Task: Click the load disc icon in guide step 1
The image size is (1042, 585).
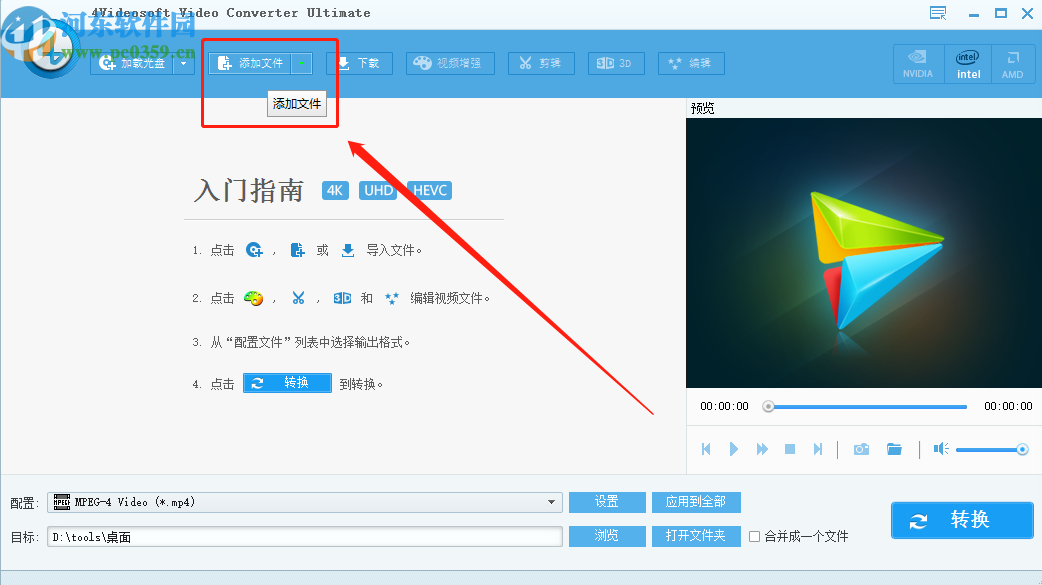Action: [x=254, y=250]
